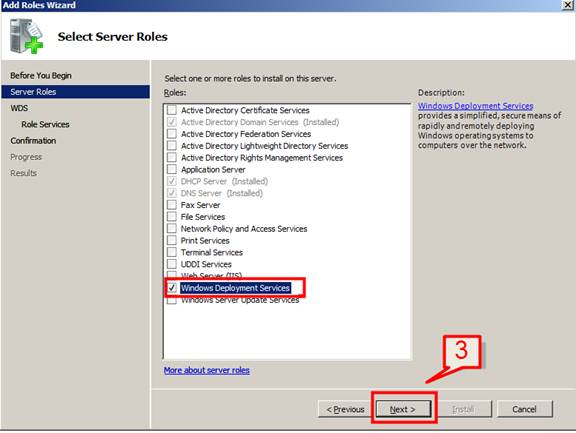Enable the Application Server role checkbox
The width and height of the screenshot is (576, 433).
pyautogui.click(x=172, y=169)
